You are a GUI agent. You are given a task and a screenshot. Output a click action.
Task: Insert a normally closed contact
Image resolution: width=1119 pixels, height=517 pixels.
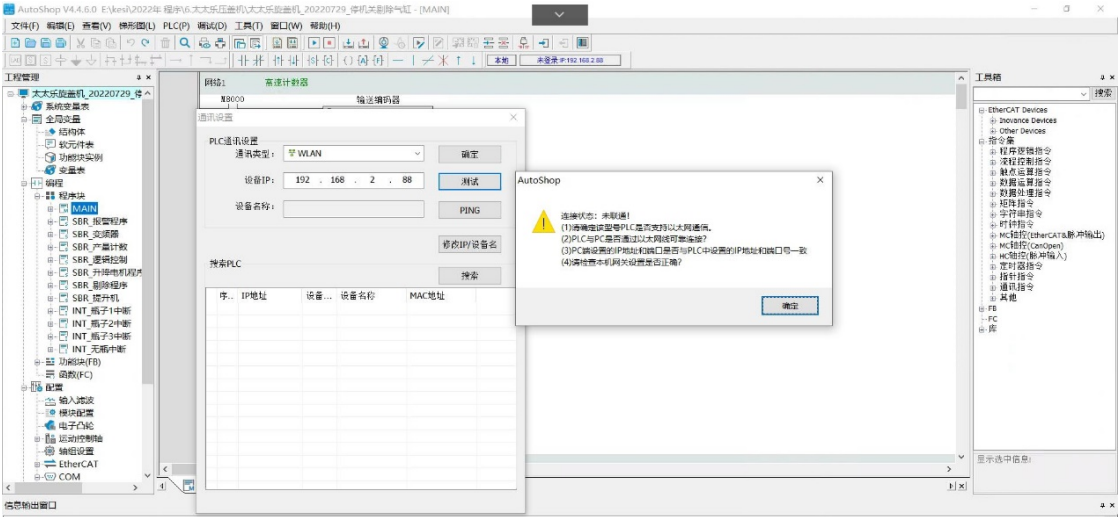click(259, 61)
